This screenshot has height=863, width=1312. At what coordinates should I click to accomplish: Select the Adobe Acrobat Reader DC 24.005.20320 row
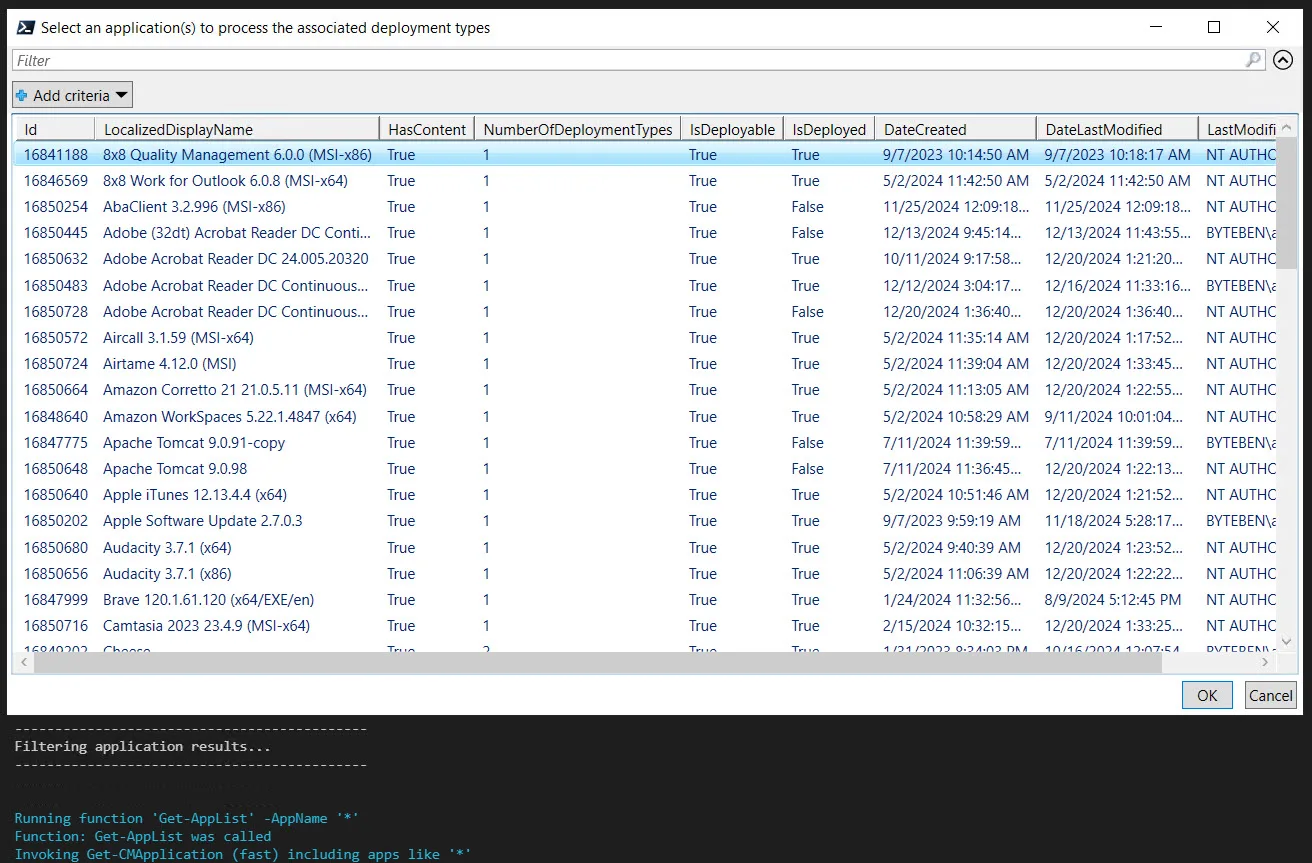point(645,259)
